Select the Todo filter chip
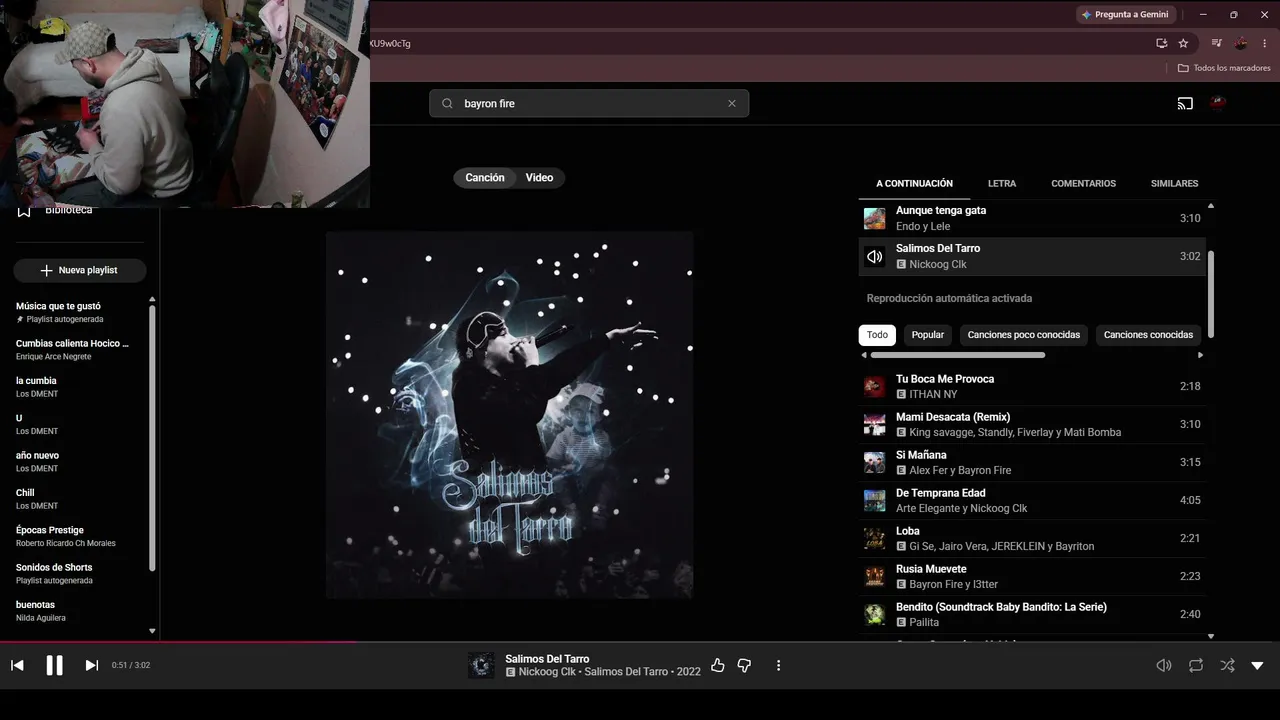This screenshot has height=720, width=1280. pos(877,335)
